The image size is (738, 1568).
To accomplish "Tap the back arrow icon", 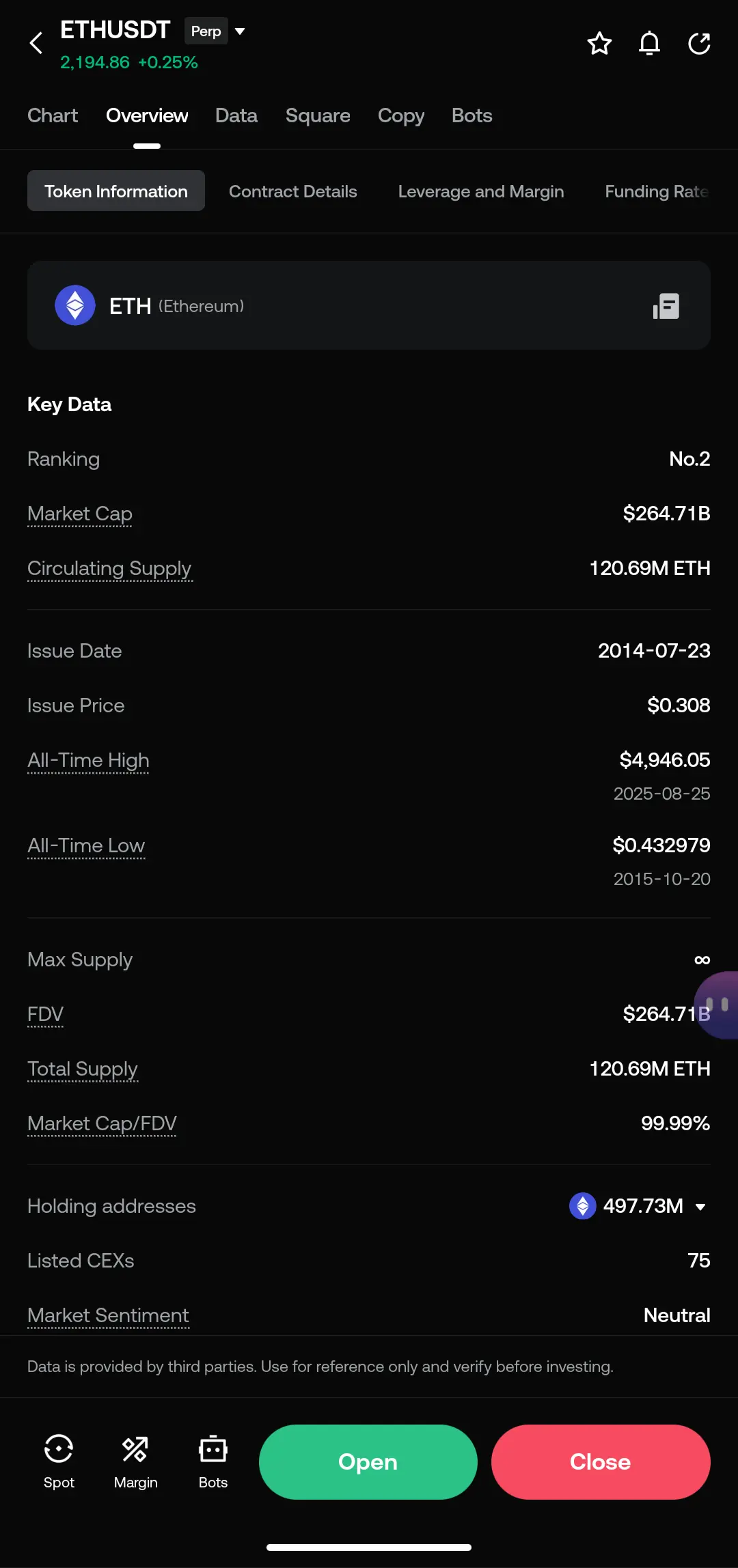I will click(x=37, y=43).
